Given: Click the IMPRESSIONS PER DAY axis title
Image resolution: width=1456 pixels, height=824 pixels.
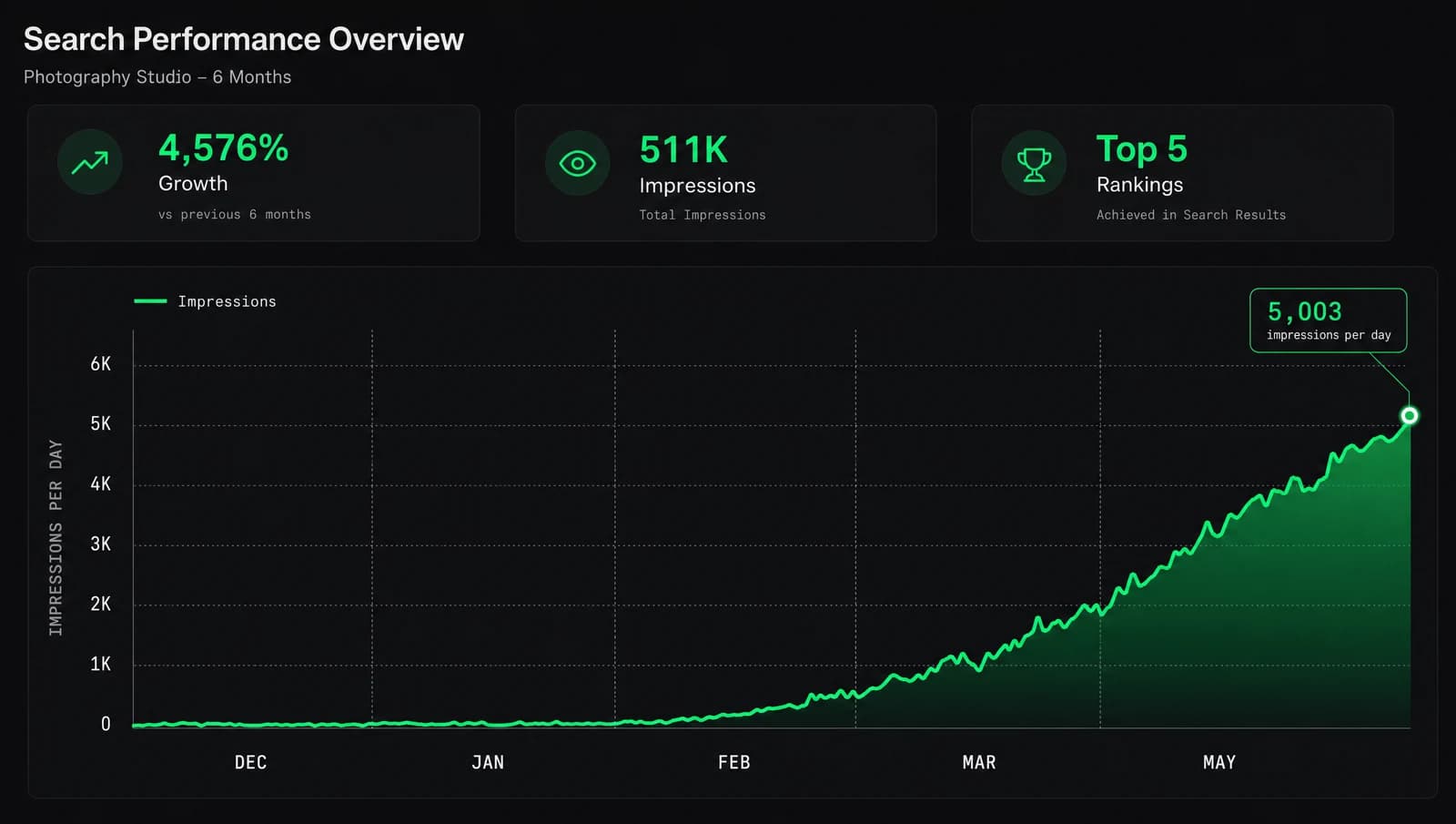Looking at the screenshot, I should pyautogui.click(x=56, y=538).
